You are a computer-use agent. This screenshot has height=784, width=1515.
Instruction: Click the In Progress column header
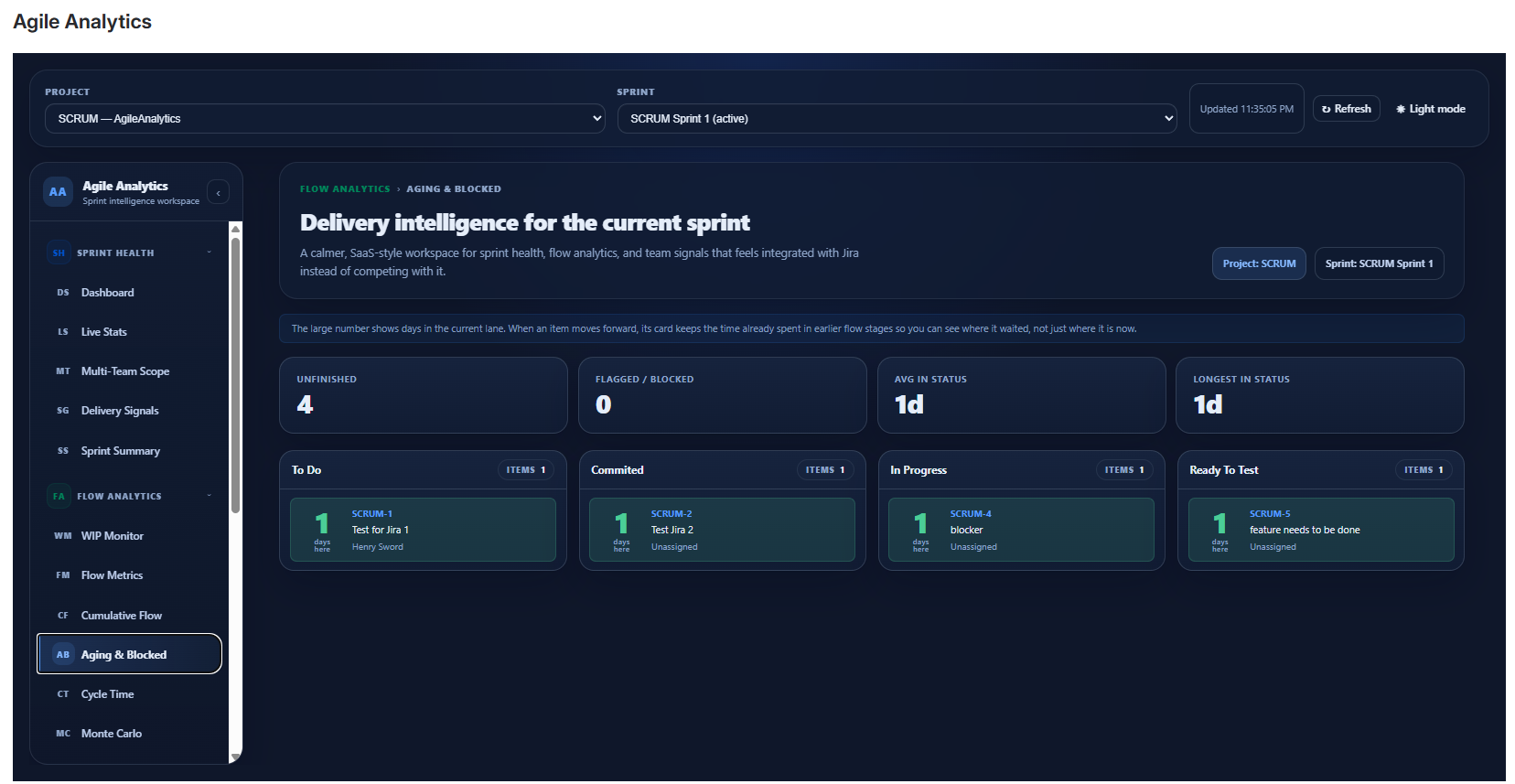(x=919, y=470)
